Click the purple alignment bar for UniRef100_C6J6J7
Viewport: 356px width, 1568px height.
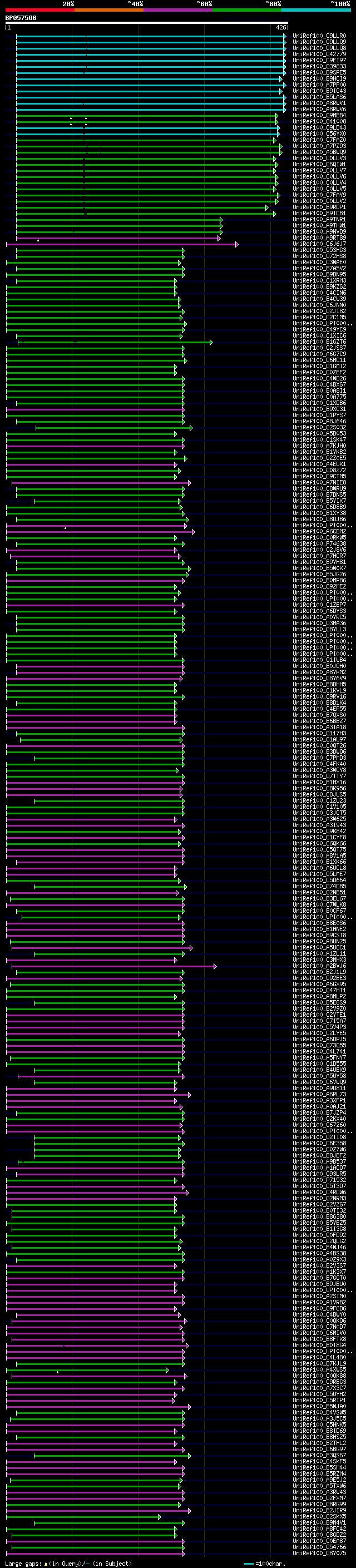122,245
